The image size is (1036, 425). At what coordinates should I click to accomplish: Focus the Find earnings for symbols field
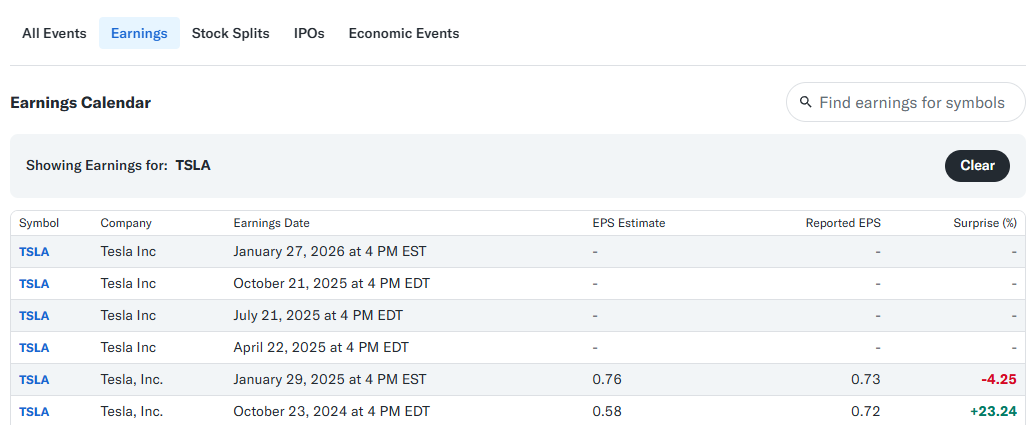(906, 102)
